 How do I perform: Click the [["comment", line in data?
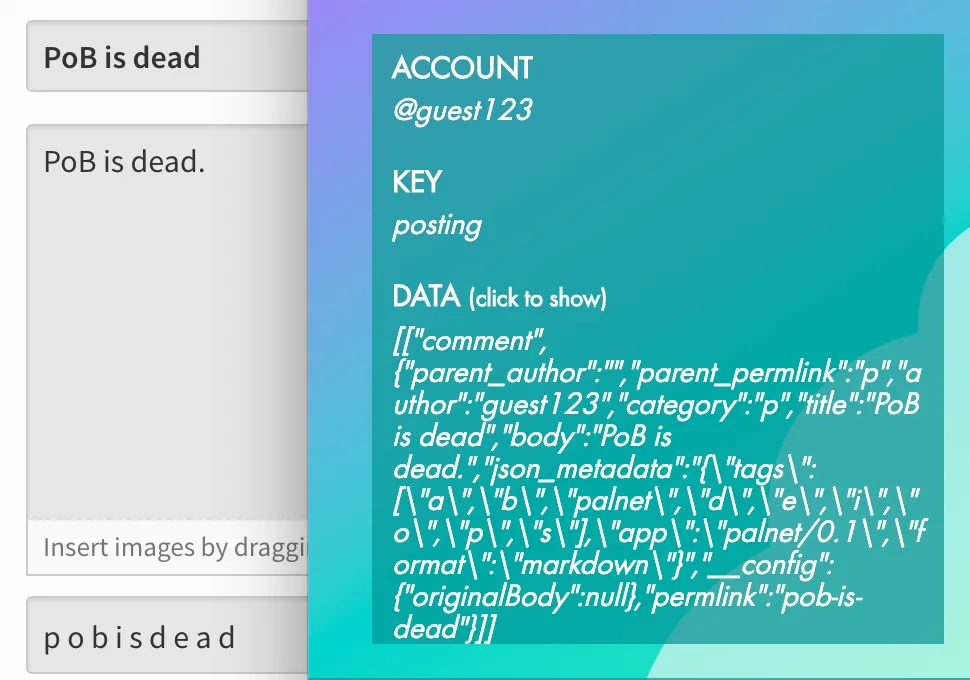(x=470, y=341)
